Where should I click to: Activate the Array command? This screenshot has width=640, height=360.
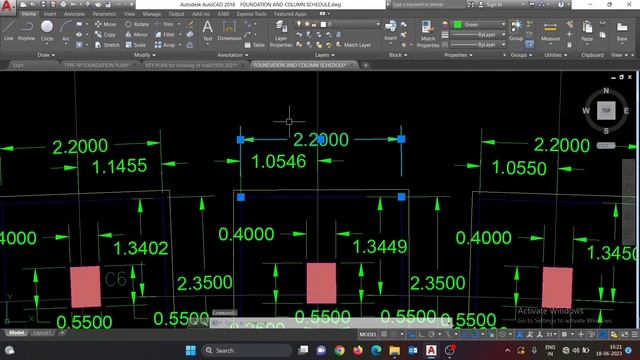point(165,45)
